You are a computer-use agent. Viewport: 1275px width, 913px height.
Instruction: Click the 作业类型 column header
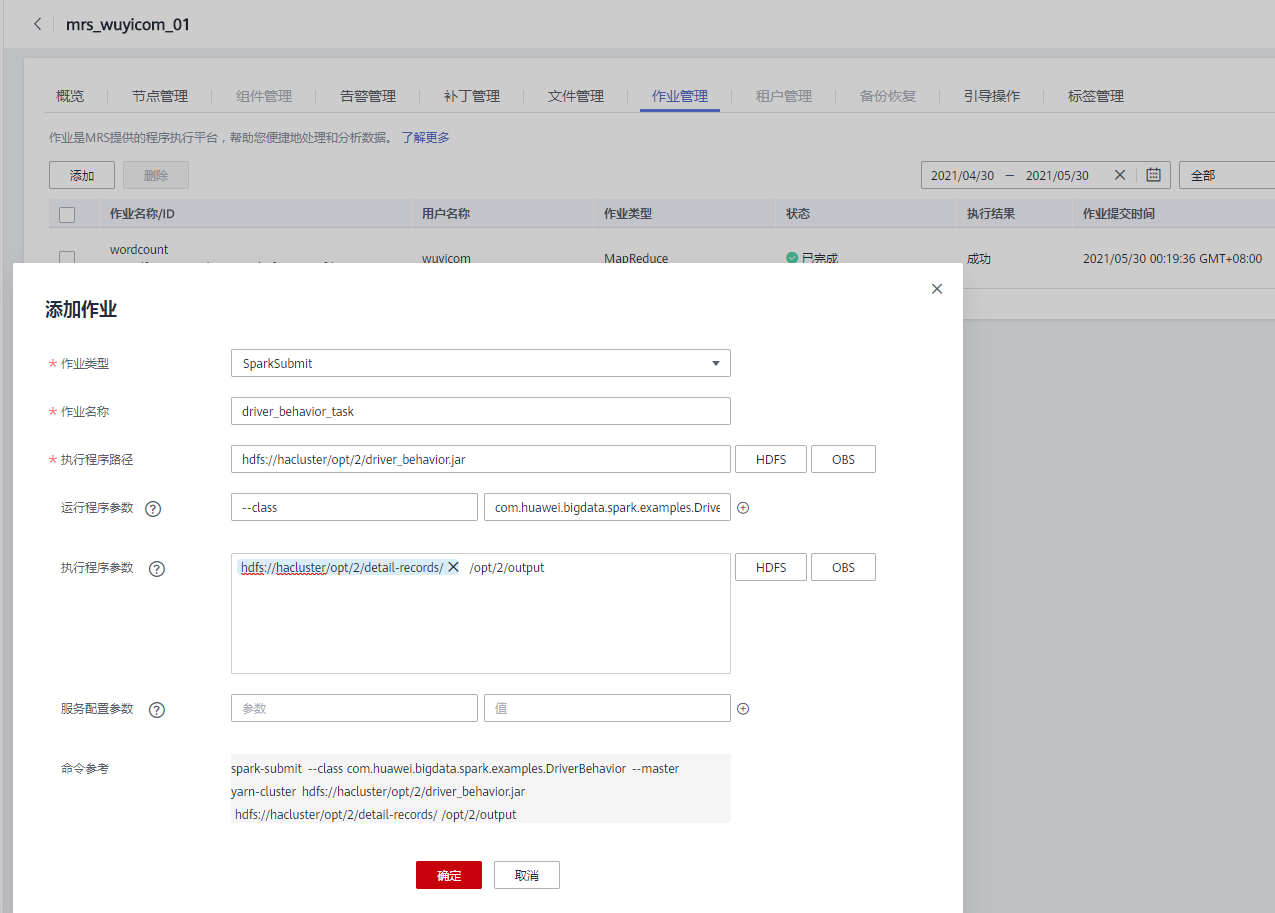[628, 214]
